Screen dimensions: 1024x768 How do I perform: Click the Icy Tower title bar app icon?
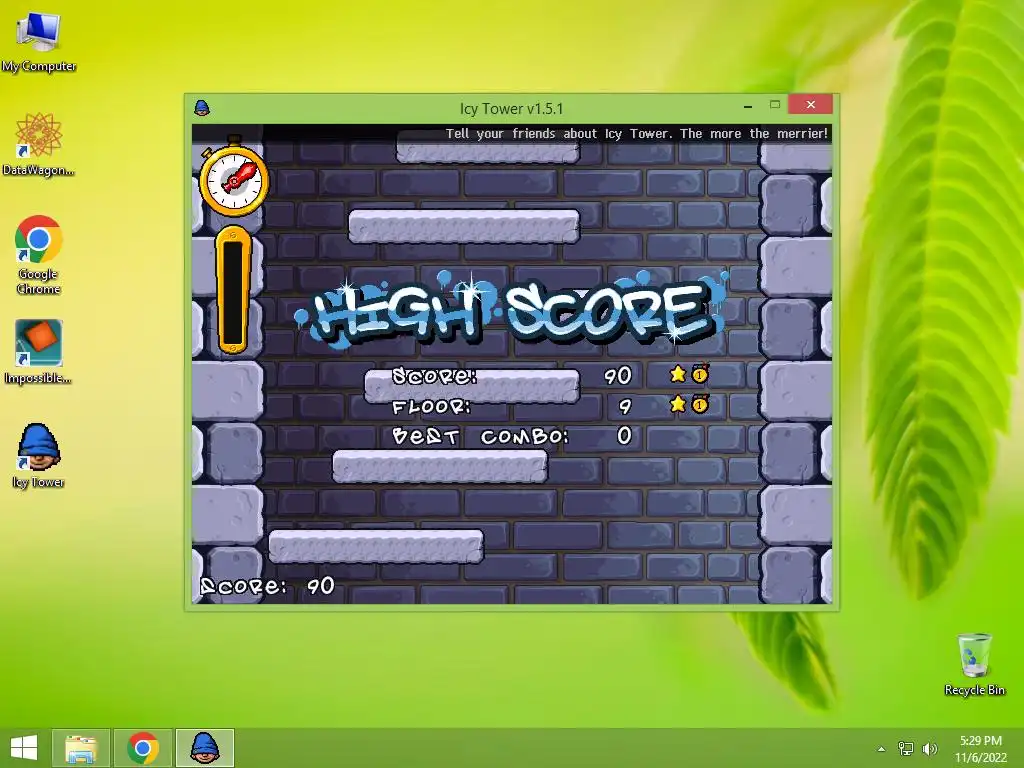(x=202, y=108)
